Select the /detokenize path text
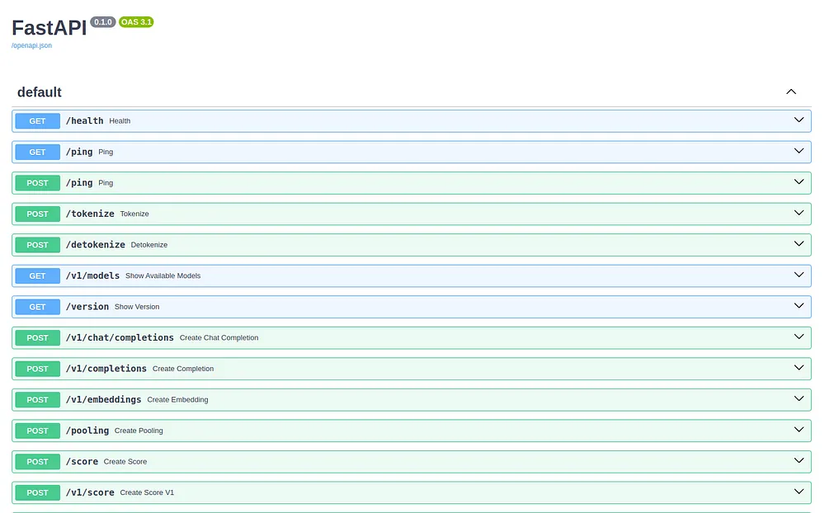This screenshot has height=513, width=825. [x=95, y=245]
